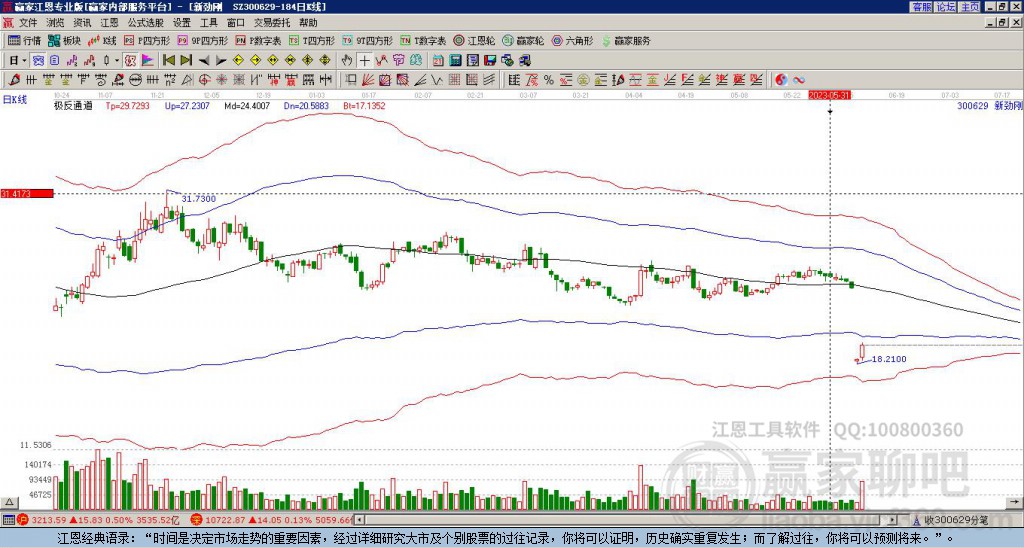Image resolution: width=1024 pixels, height=548 pixels.
Task: Go to the 主页 homepage link
Action: [x=969, y=7]
